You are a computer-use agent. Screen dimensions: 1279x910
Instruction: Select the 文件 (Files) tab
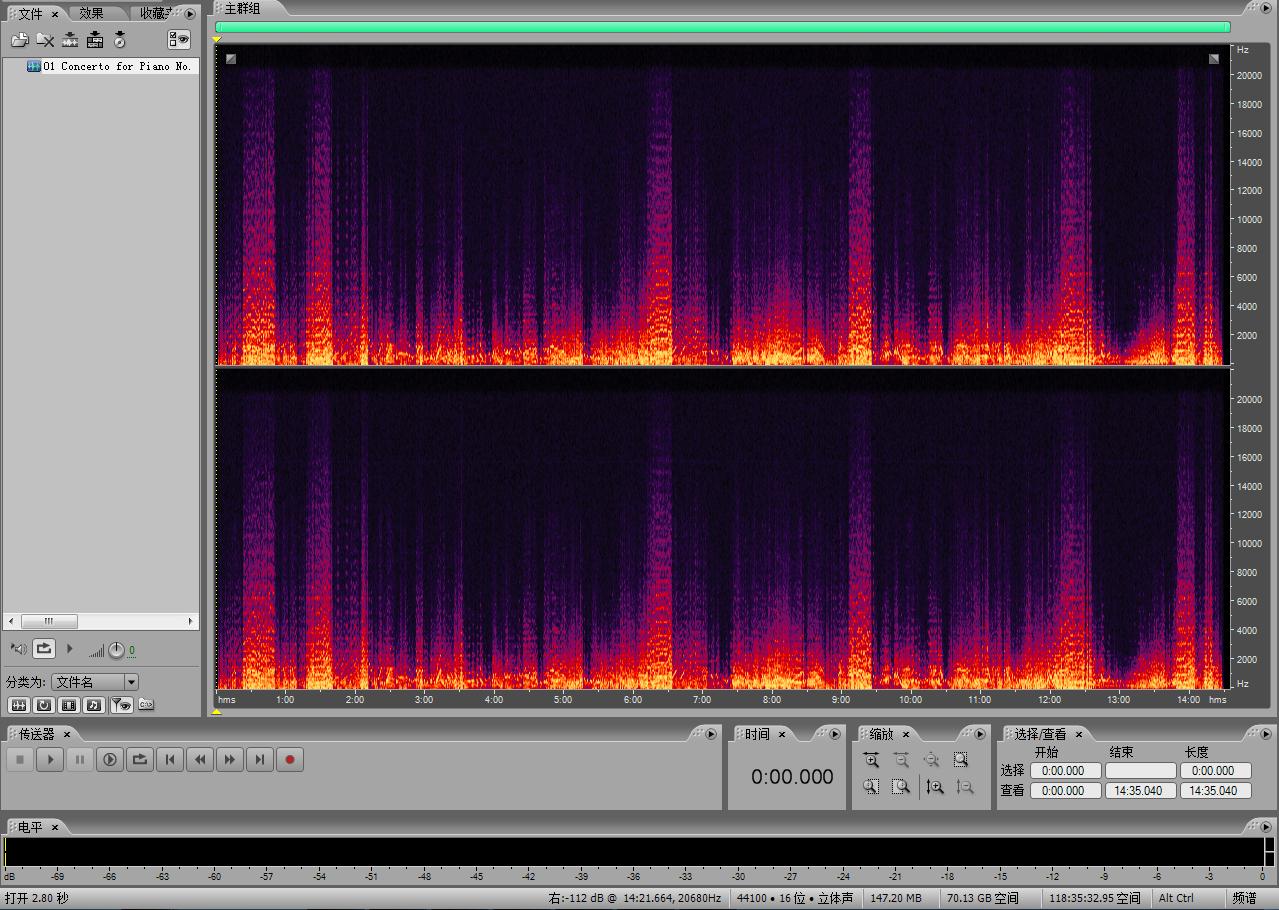(x=31, y=13)
